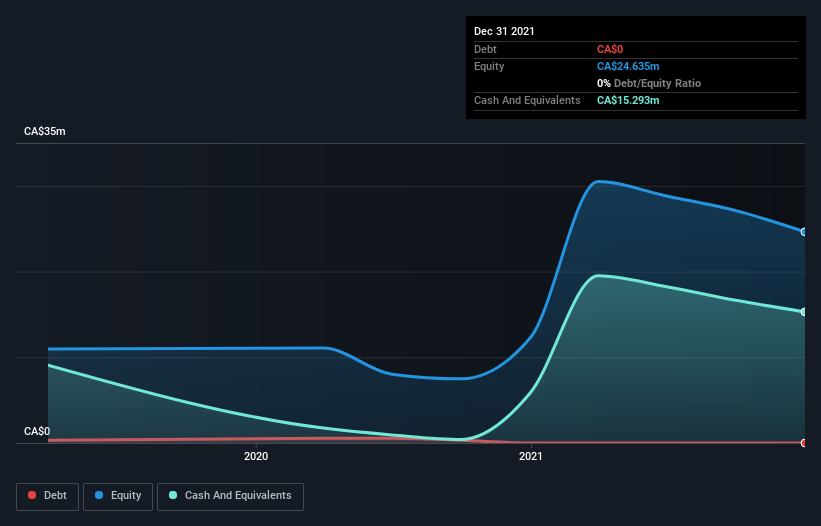The height and width of the screenshot is (526, 821).
Task: Click the CA$24.635m equity value in the tooltip
Action: tap(628, 66)
